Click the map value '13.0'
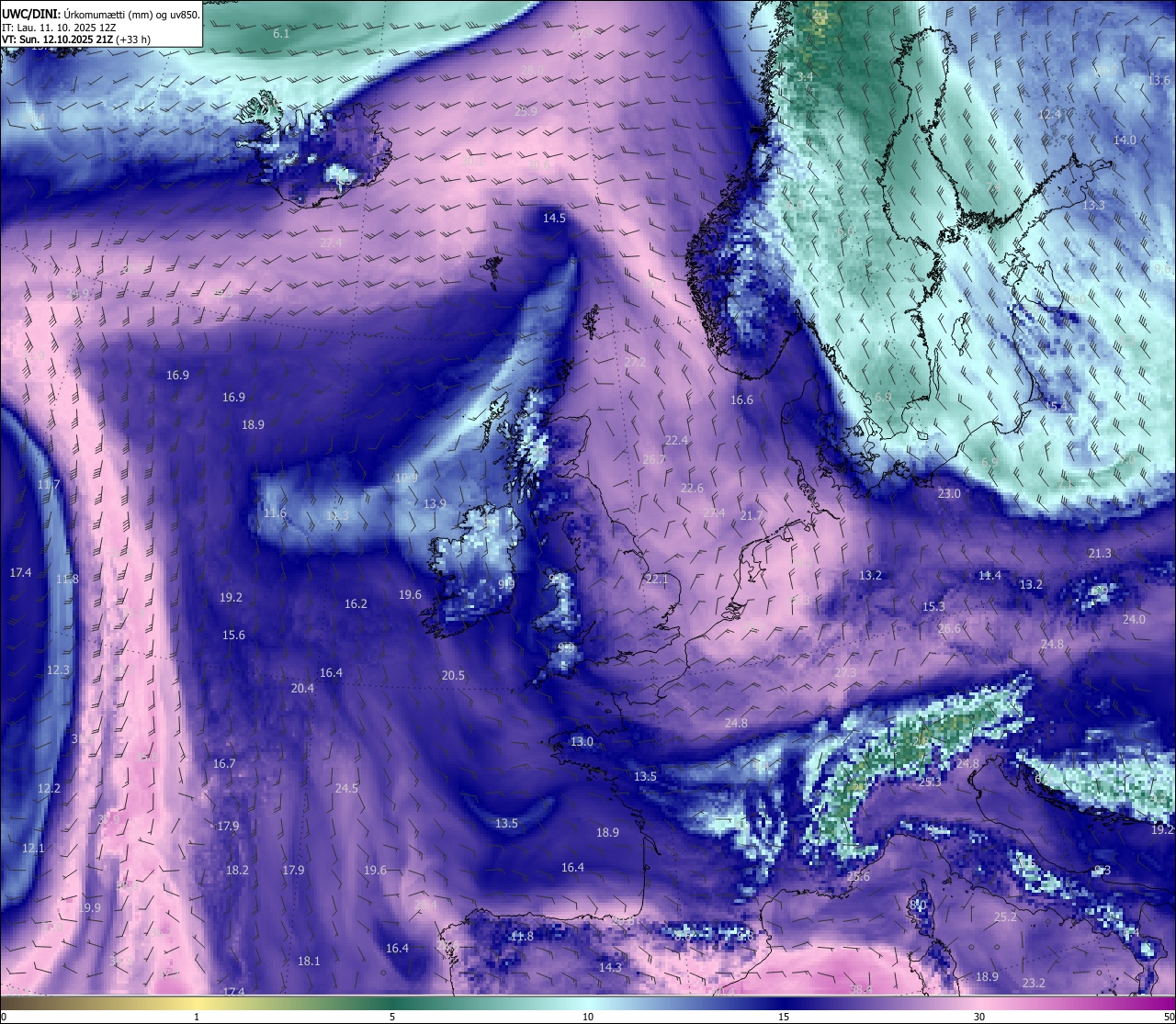Viewport: 1176px width, 1024px height. [x=582, y=741]
